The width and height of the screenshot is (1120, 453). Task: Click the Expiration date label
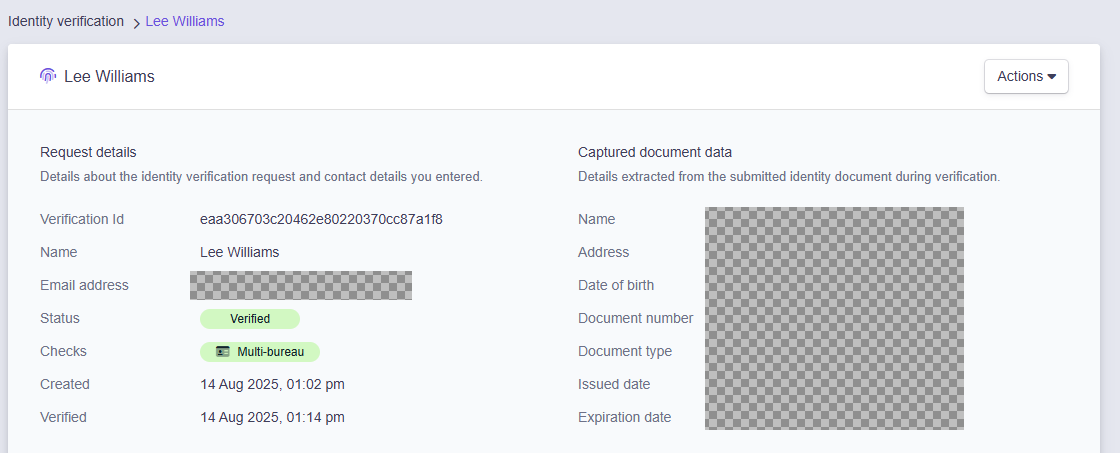624,417
